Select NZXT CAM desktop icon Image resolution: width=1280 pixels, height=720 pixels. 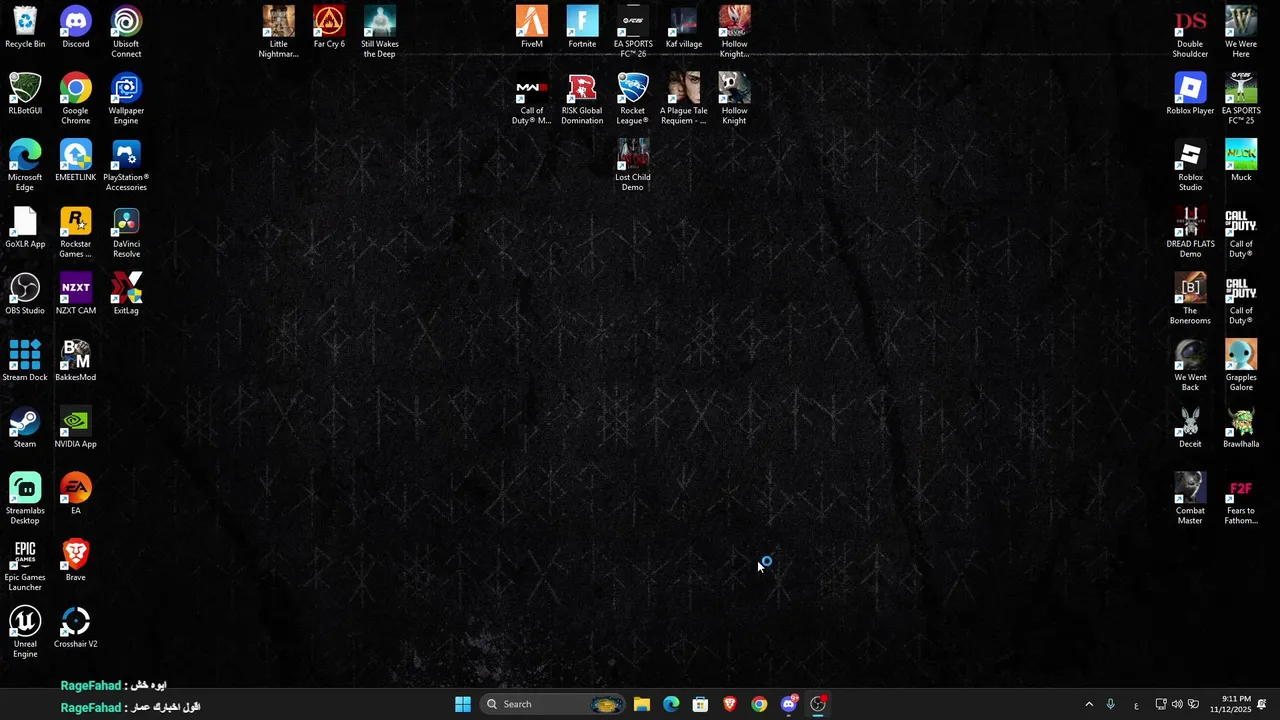[76, 295]
